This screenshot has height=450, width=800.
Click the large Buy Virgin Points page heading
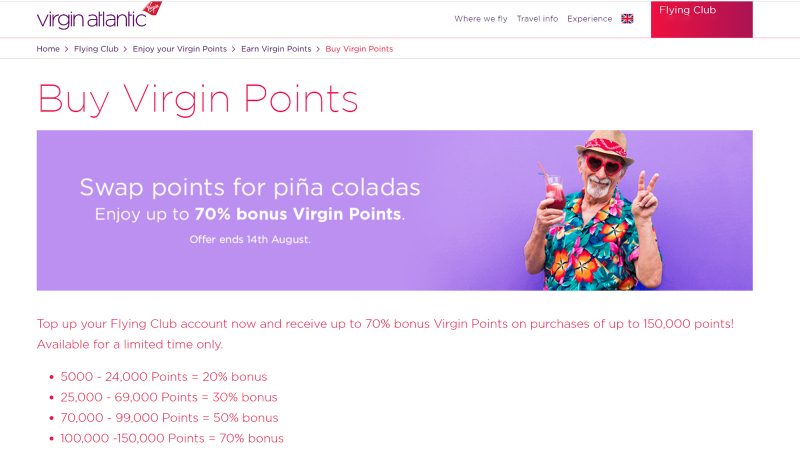[197, 100]
